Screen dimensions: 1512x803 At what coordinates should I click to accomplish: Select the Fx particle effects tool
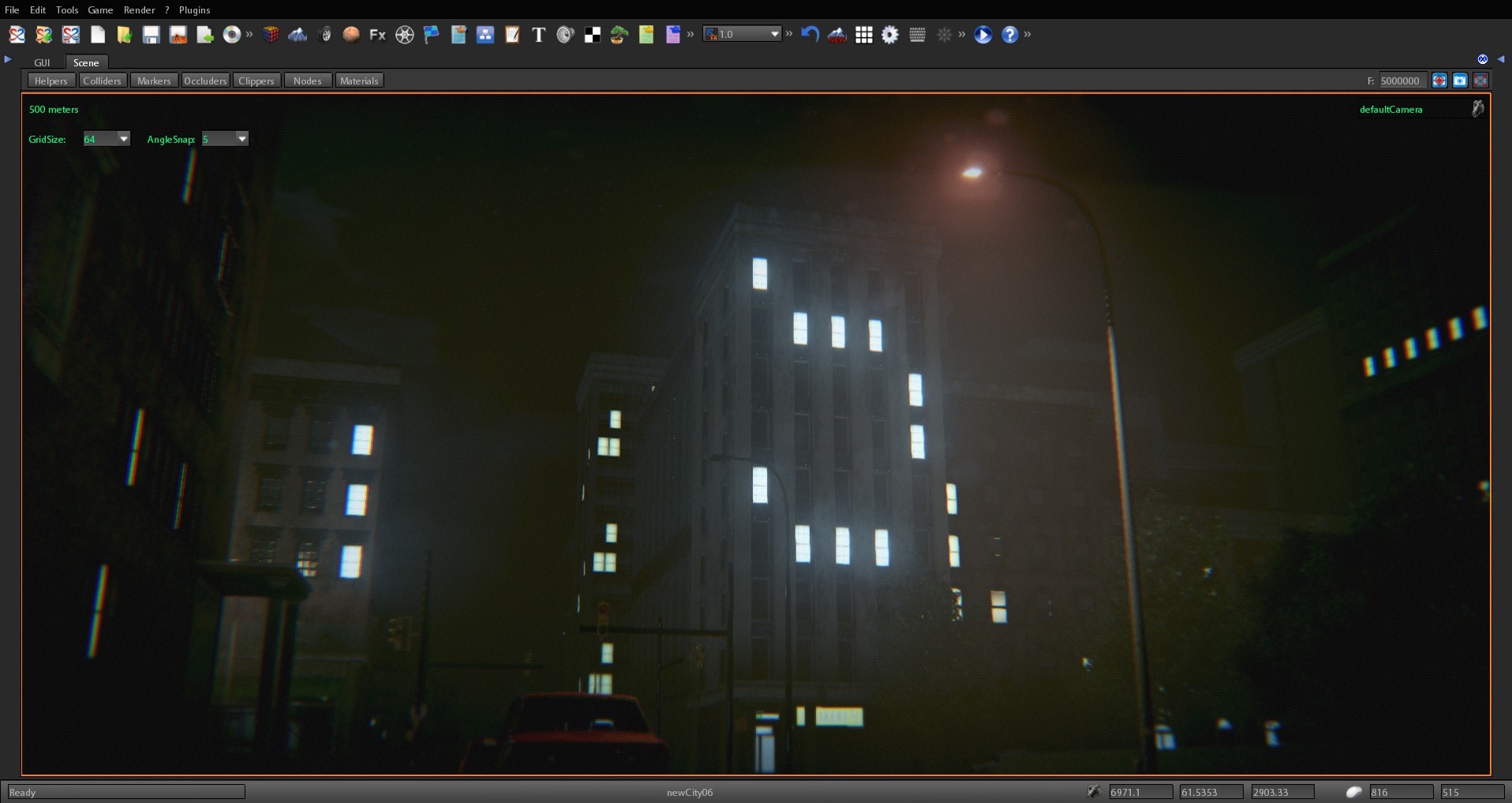(377, 35)
